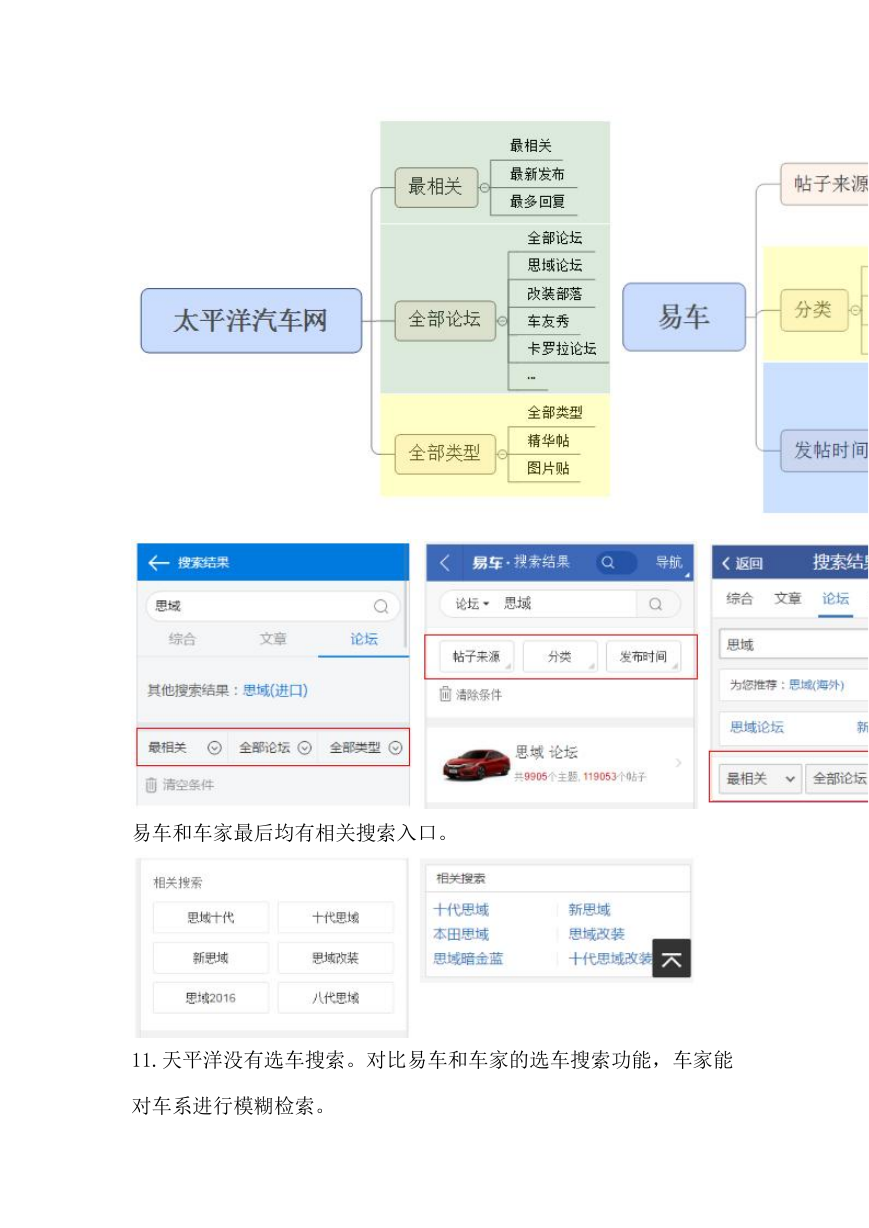The image size is (869, 1228).
Task: Select the 改装部落 mind map leaf
Action: click(x=555, y=293)
